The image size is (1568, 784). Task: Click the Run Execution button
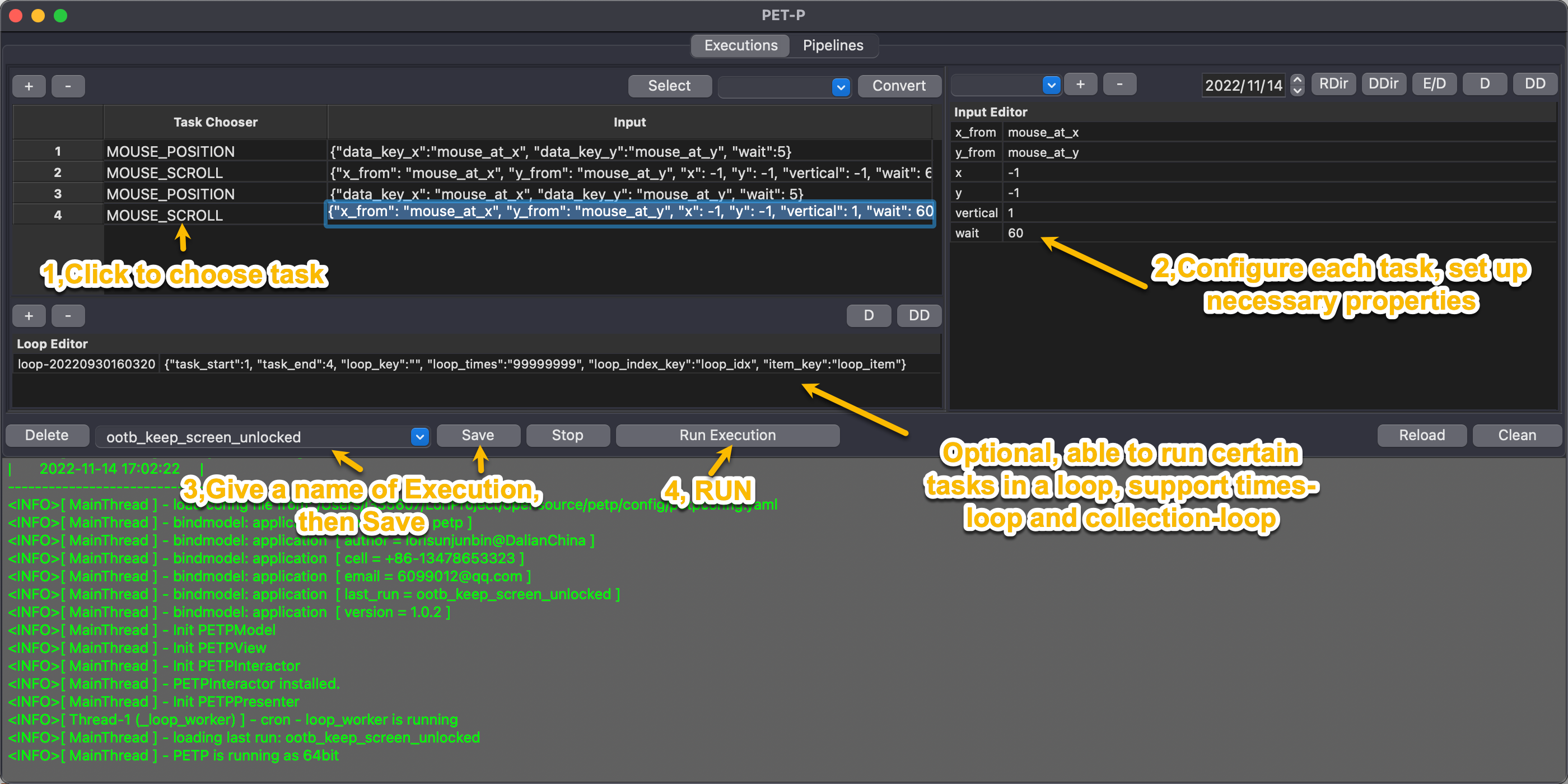tap(727, 435)
